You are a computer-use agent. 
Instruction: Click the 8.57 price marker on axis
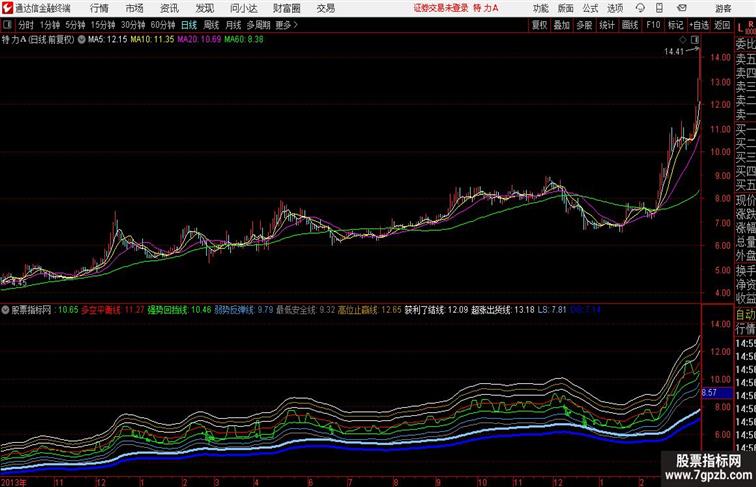717,393
